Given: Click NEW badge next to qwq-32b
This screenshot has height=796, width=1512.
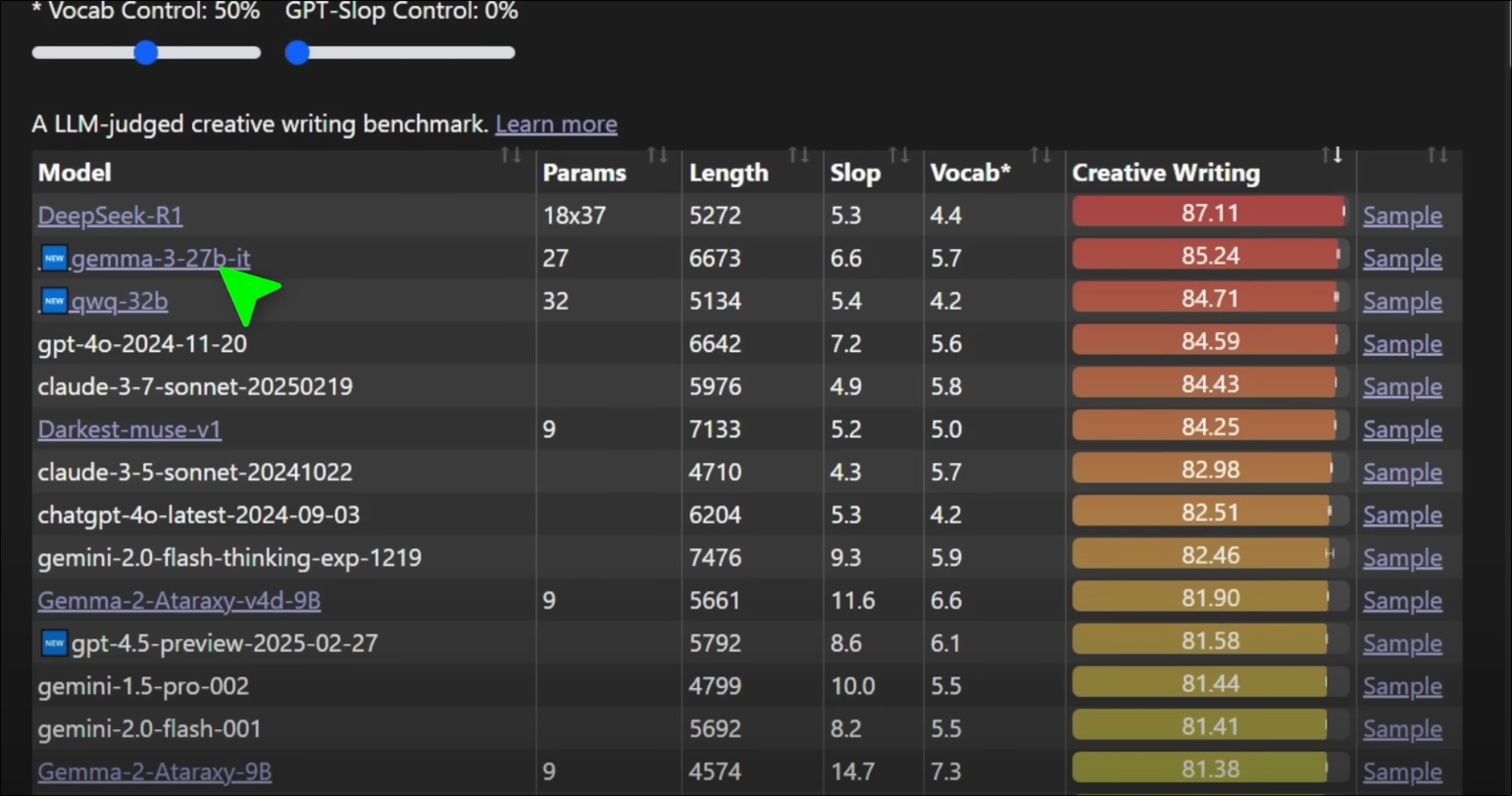Looking at the screenshot, I should tap(55, 301).
